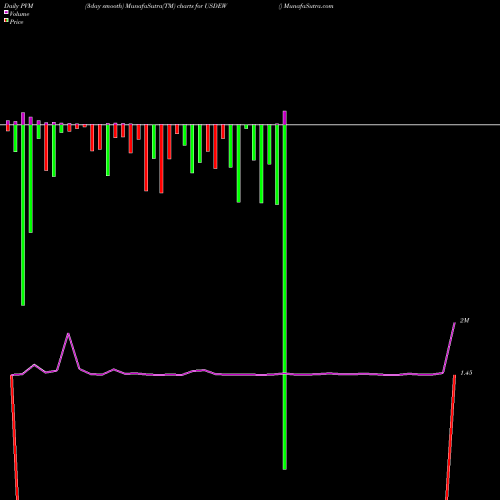Select the last green bar before the tall spike
This screenshot has height=500, width=500.
point(277,165)
